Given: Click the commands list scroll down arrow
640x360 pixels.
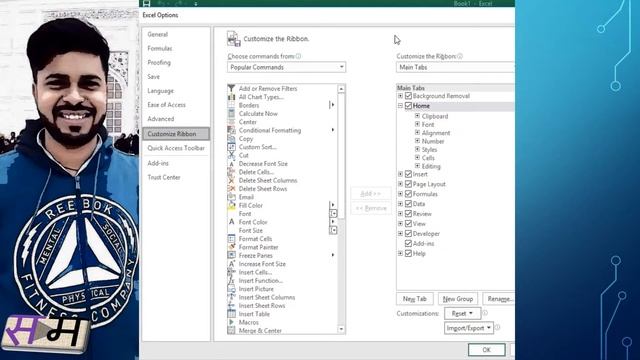Looking at the screenshot, I should click(x=341, y=329).
